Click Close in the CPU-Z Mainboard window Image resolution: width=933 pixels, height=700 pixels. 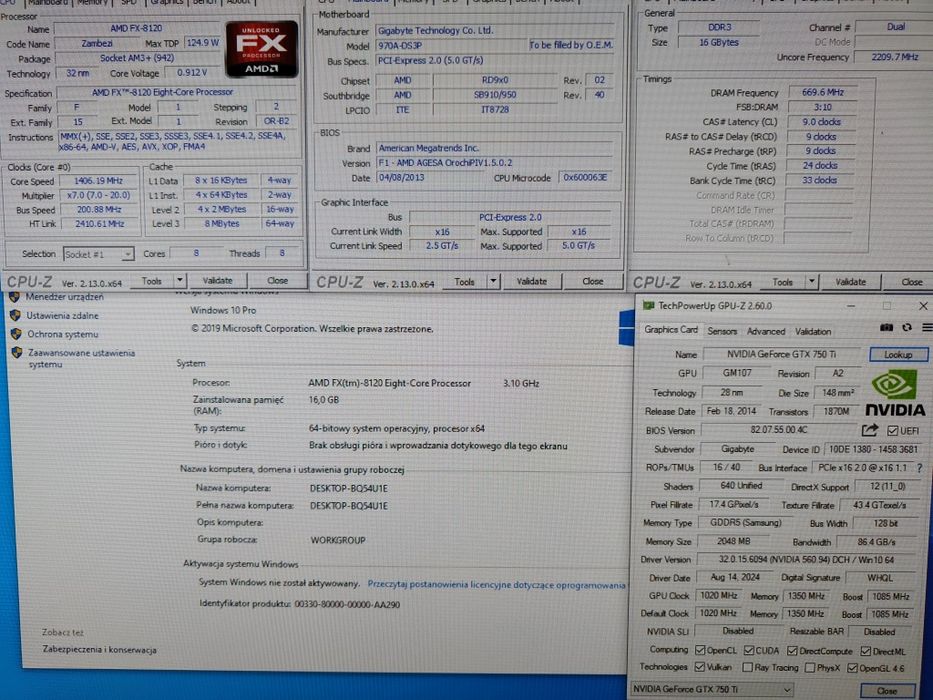coord(593,281)
